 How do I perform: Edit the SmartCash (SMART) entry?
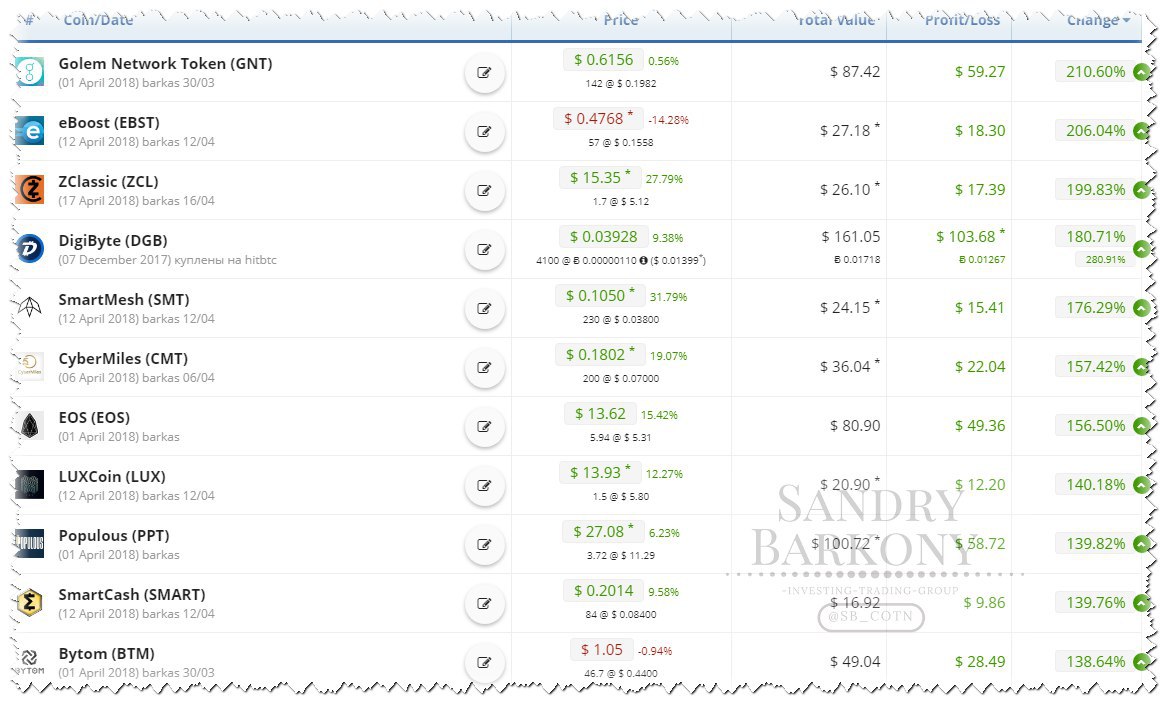(x=485, y=603)
